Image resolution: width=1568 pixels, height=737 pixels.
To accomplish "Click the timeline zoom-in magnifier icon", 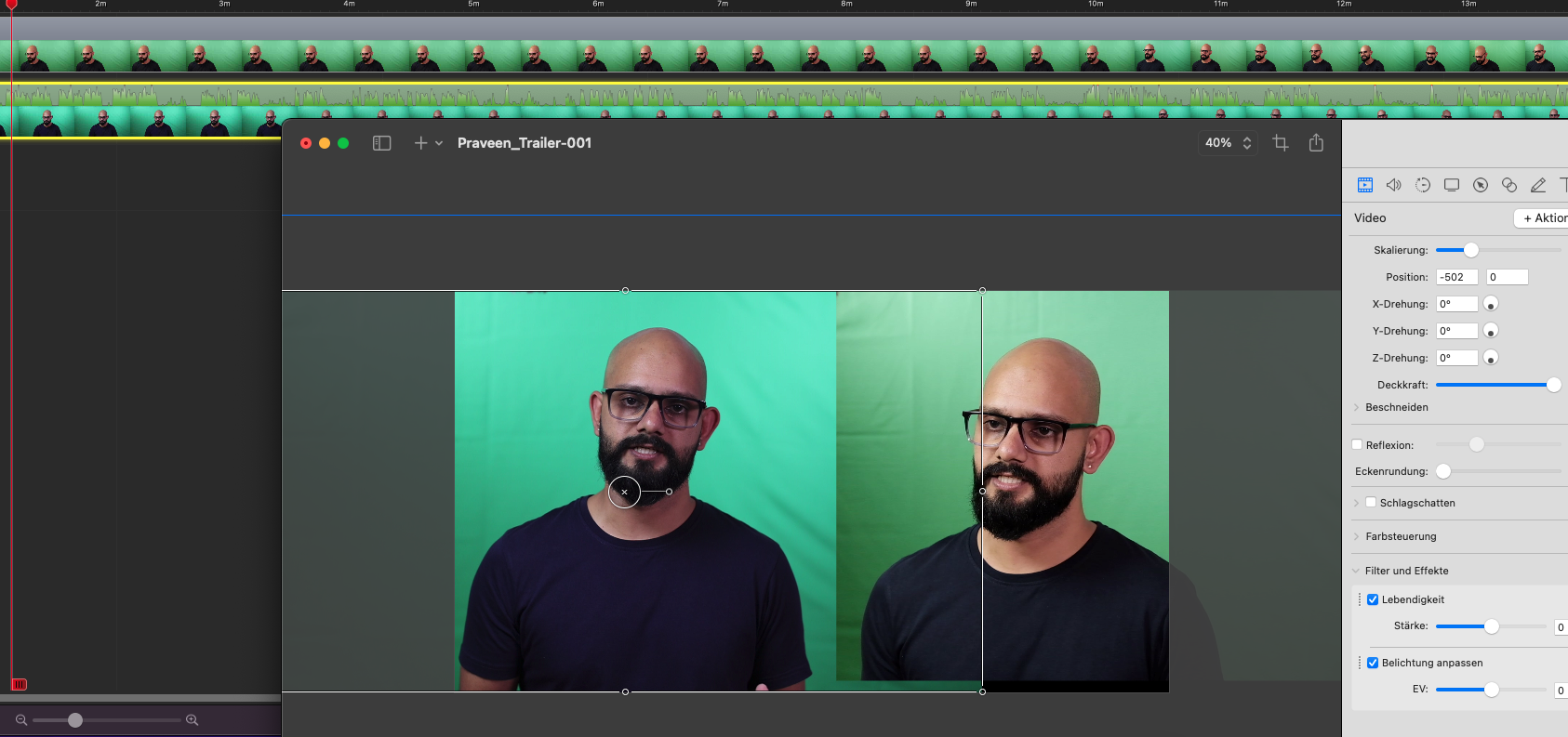I will pyautogui.click(x=193, y=720).
